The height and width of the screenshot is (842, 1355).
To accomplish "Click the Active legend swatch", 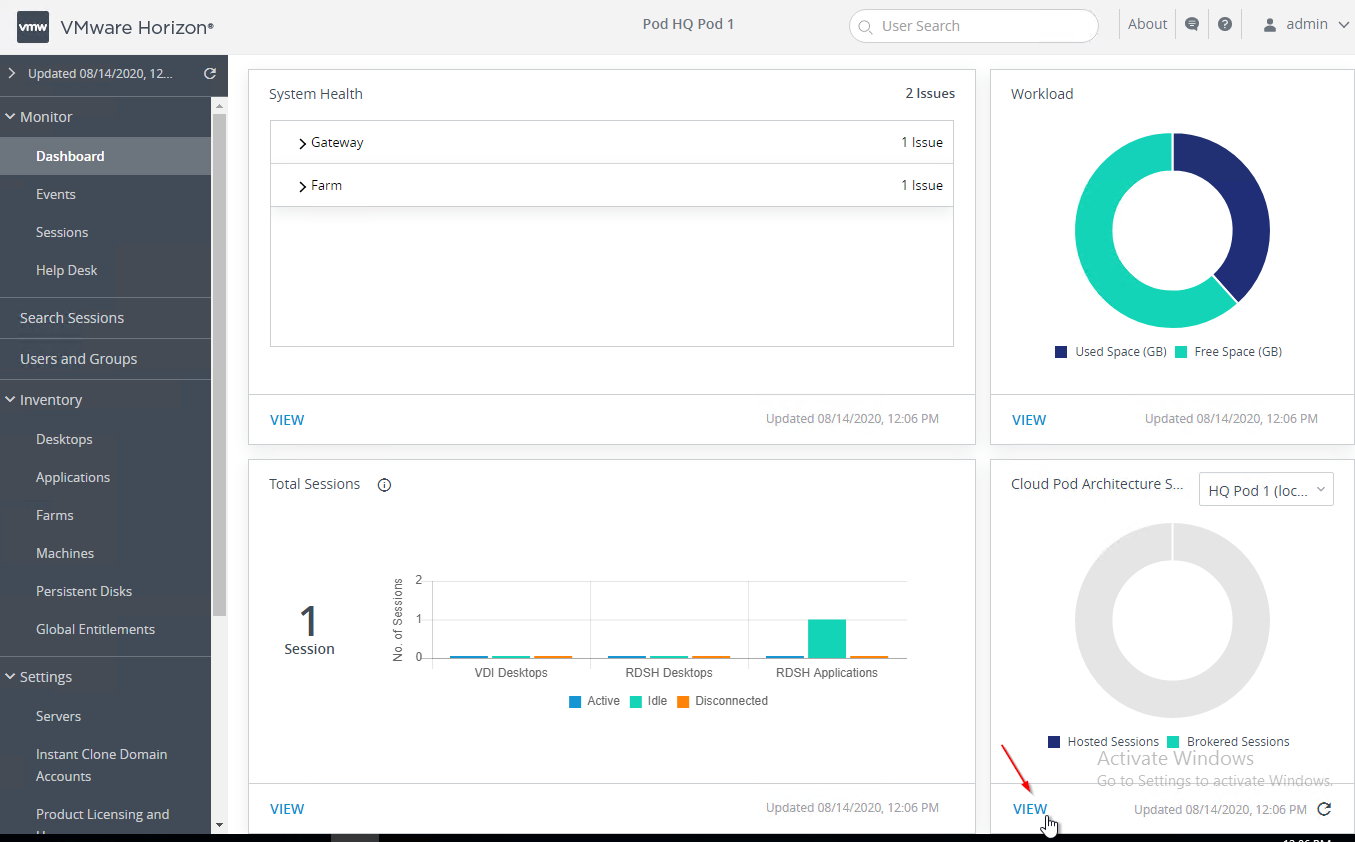I will tap(575, 702).
